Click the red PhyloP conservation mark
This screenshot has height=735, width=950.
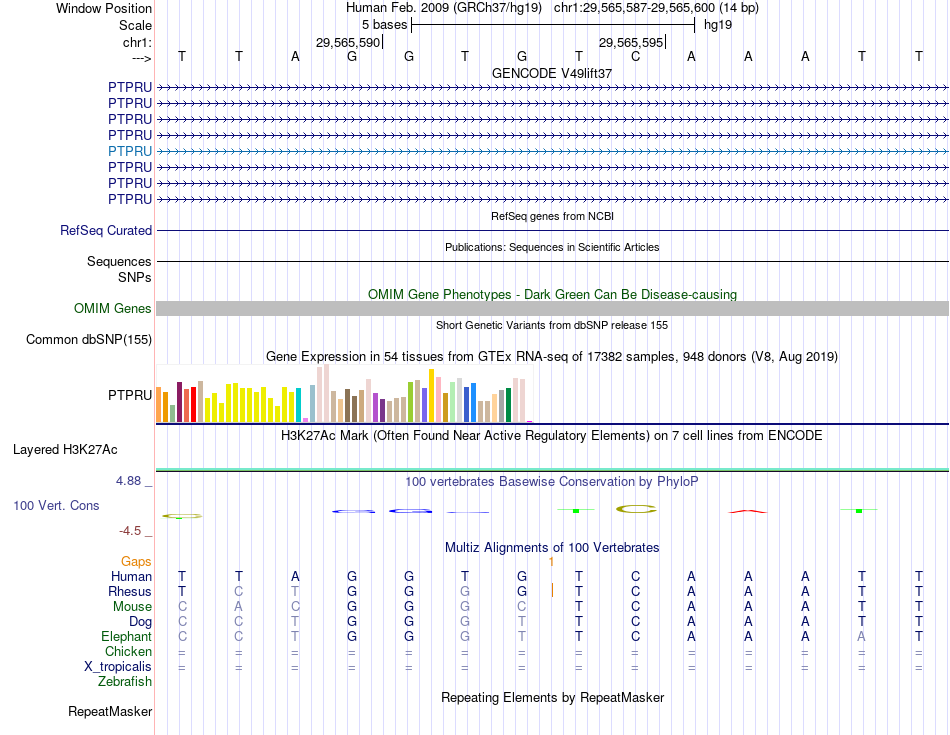[748, 511]
